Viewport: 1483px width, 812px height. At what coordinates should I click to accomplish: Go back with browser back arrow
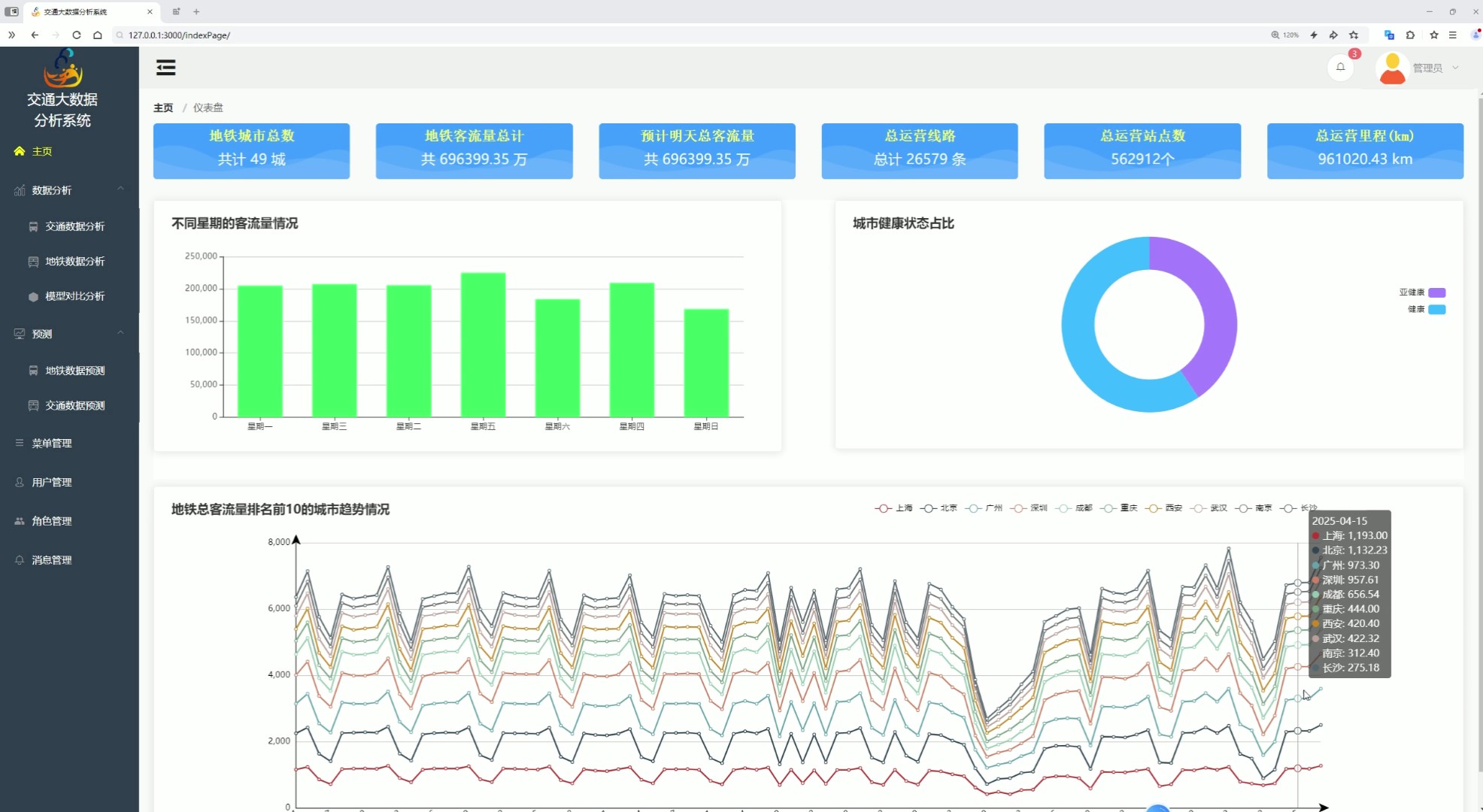coord(35,35)
